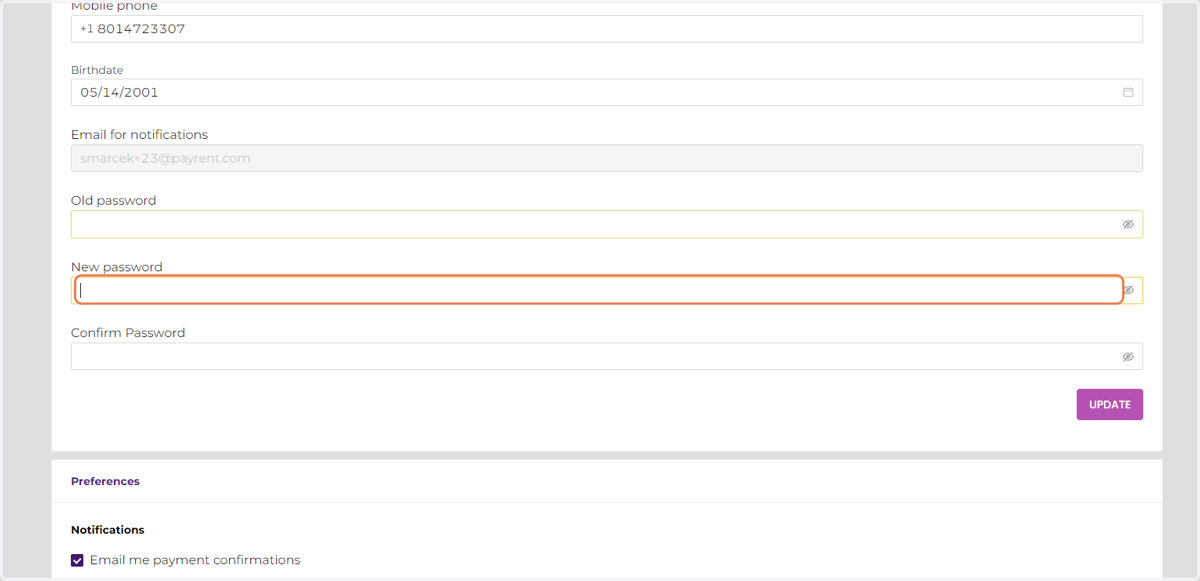This screenshot has height=581, width=1200.
Task: Click the "Confirm Password" field label
Action: tap(128, 333)
